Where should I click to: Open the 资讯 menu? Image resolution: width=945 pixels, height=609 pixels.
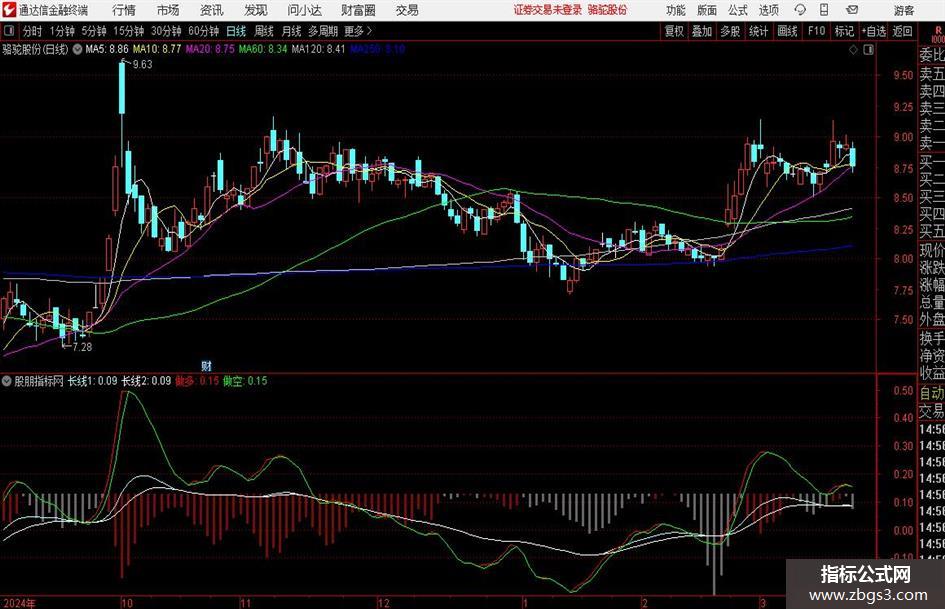pyautogui.click(x=212, y=10)
